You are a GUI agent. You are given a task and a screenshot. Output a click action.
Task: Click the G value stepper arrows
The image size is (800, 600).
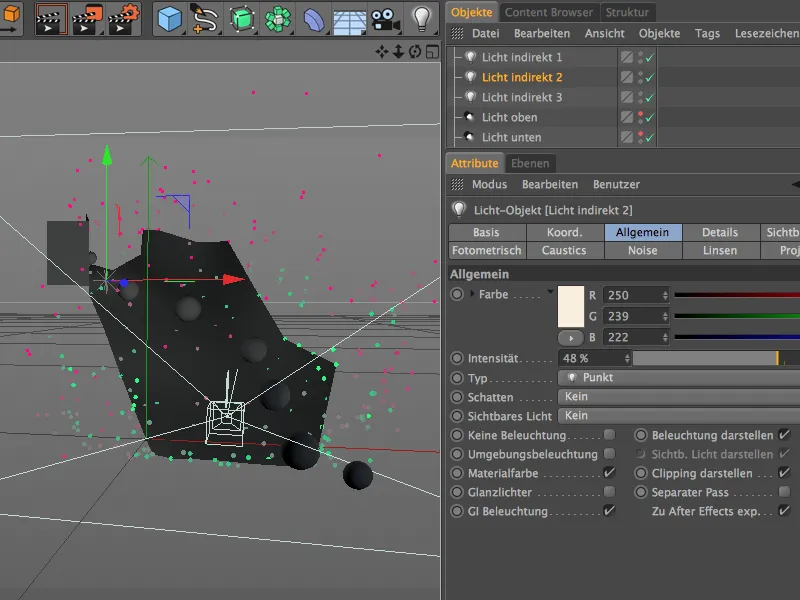tap(665, 316)
